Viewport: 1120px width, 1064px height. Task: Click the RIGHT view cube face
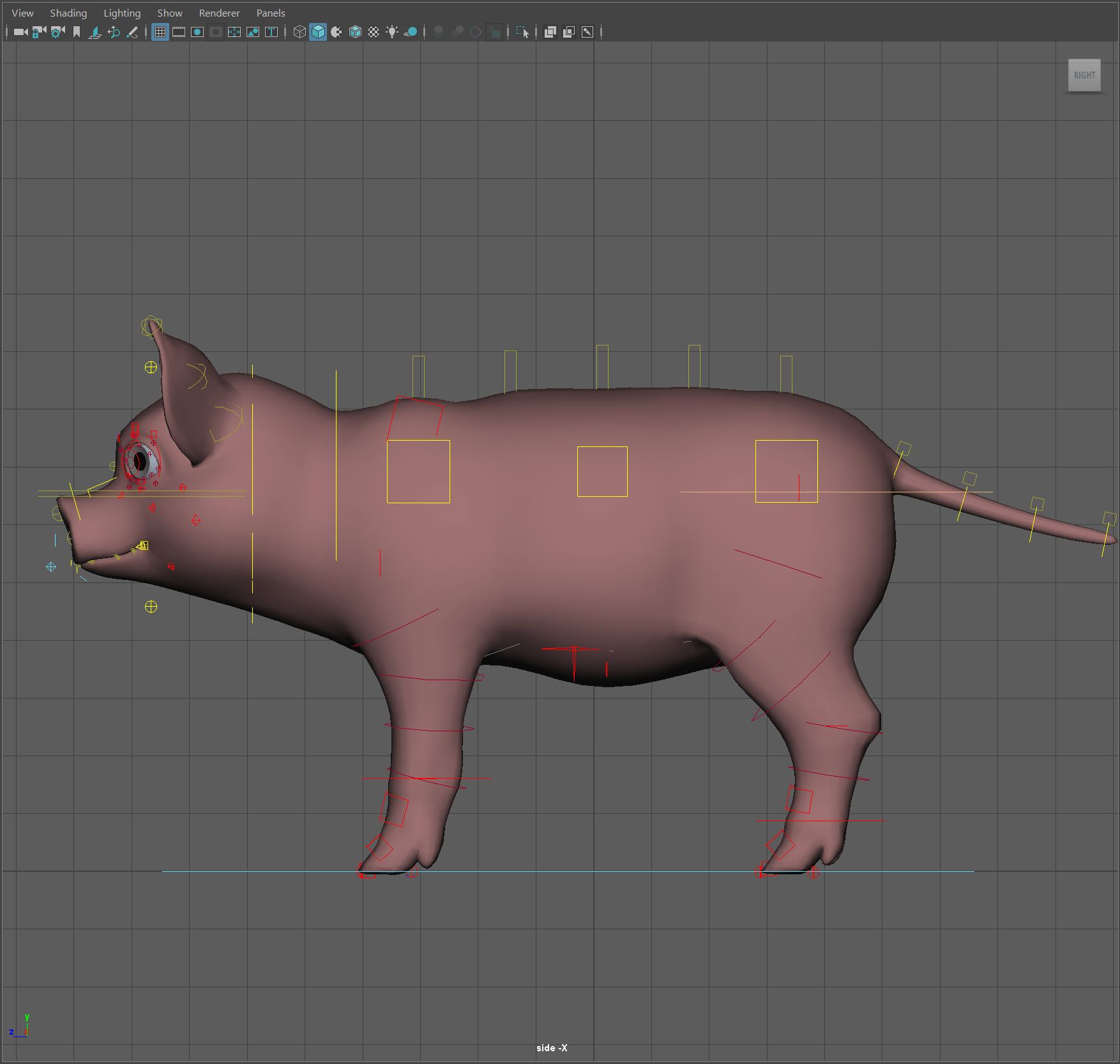1084,75
